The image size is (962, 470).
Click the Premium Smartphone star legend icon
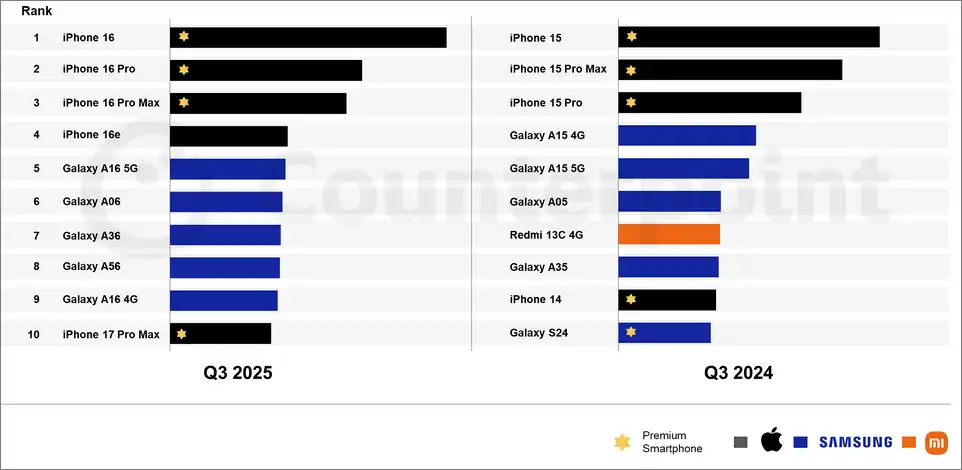pos(622,442)
